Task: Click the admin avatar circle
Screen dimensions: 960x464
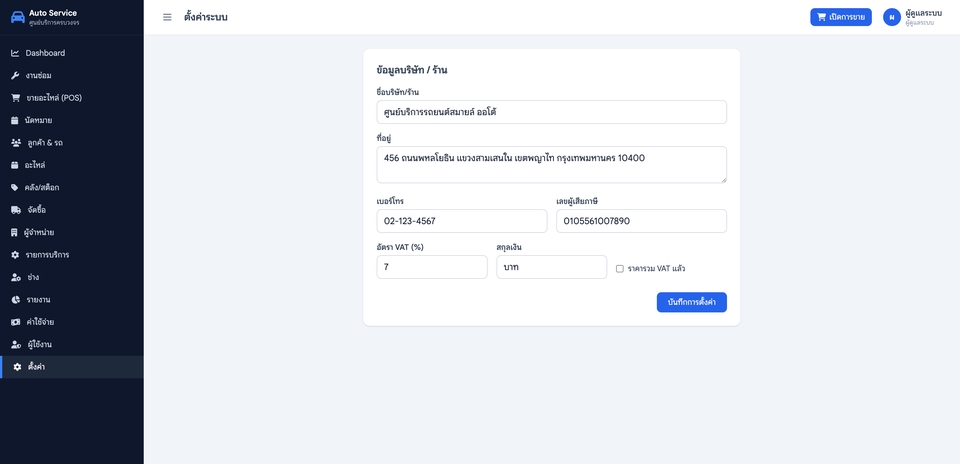Action: 891,17
